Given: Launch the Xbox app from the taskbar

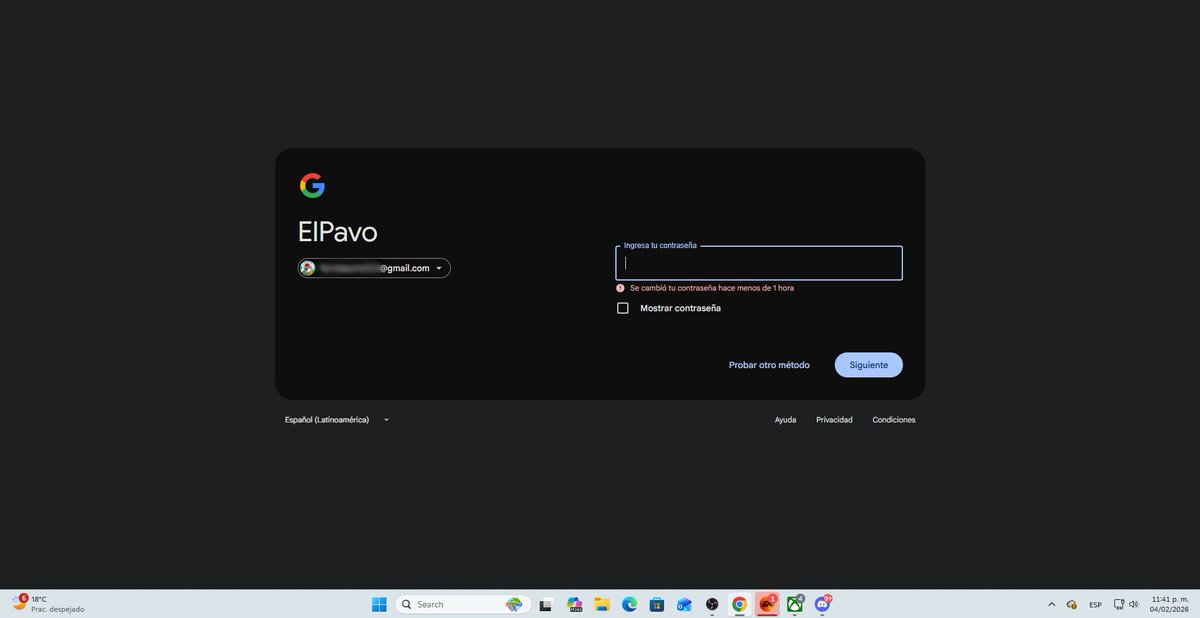Looking at the screenshot, I should click(x=795, y=604).
